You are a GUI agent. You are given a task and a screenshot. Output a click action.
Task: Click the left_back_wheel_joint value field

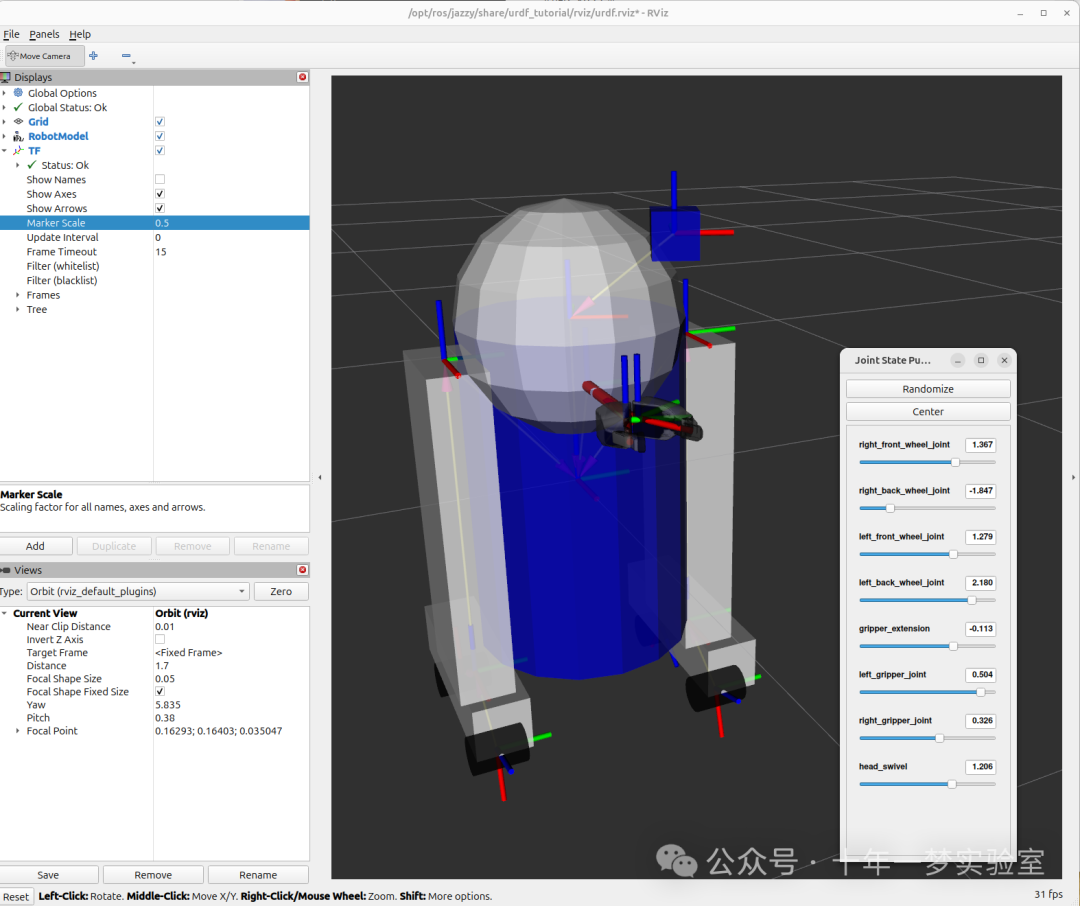[981, 582]
